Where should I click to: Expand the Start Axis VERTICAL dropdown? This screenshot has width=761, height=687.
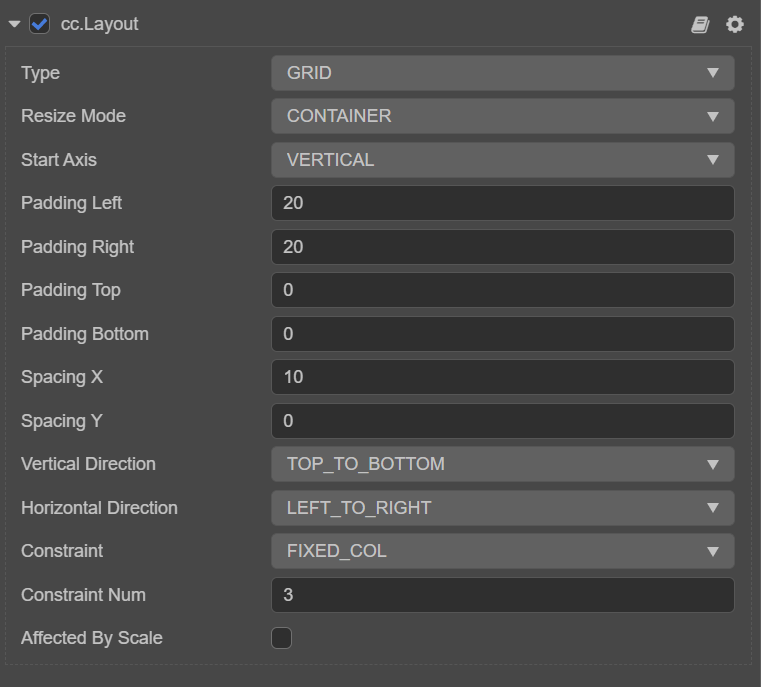[502, 160]
